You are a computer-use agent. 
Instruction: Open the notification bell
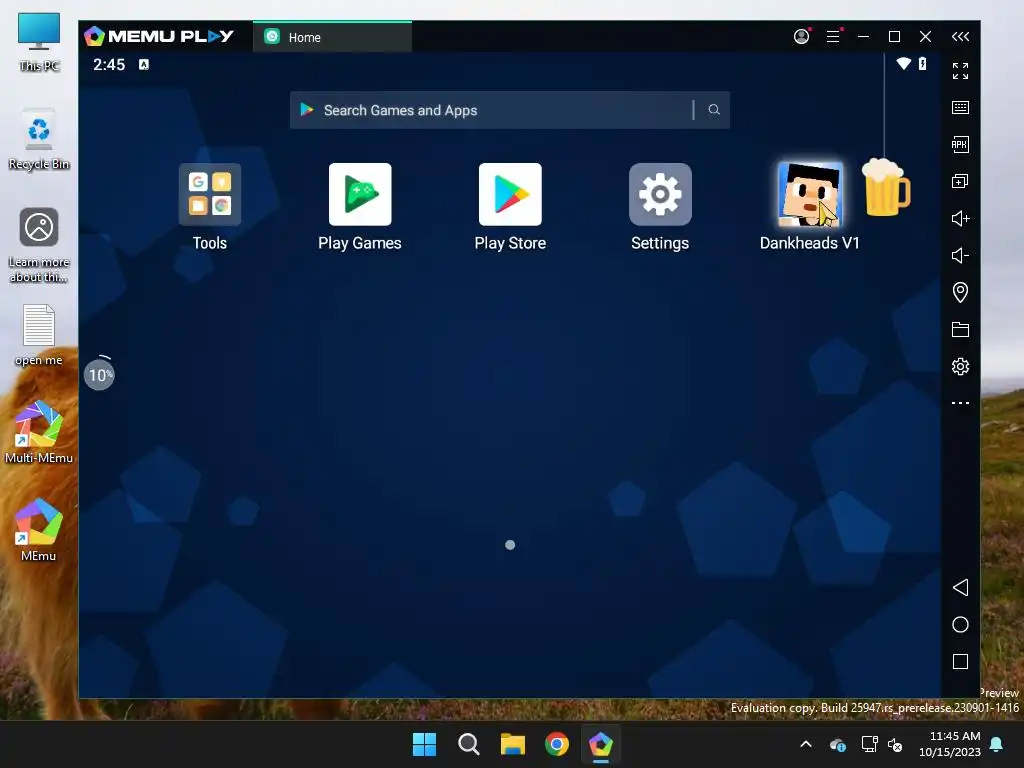click(x=997, y=744)
